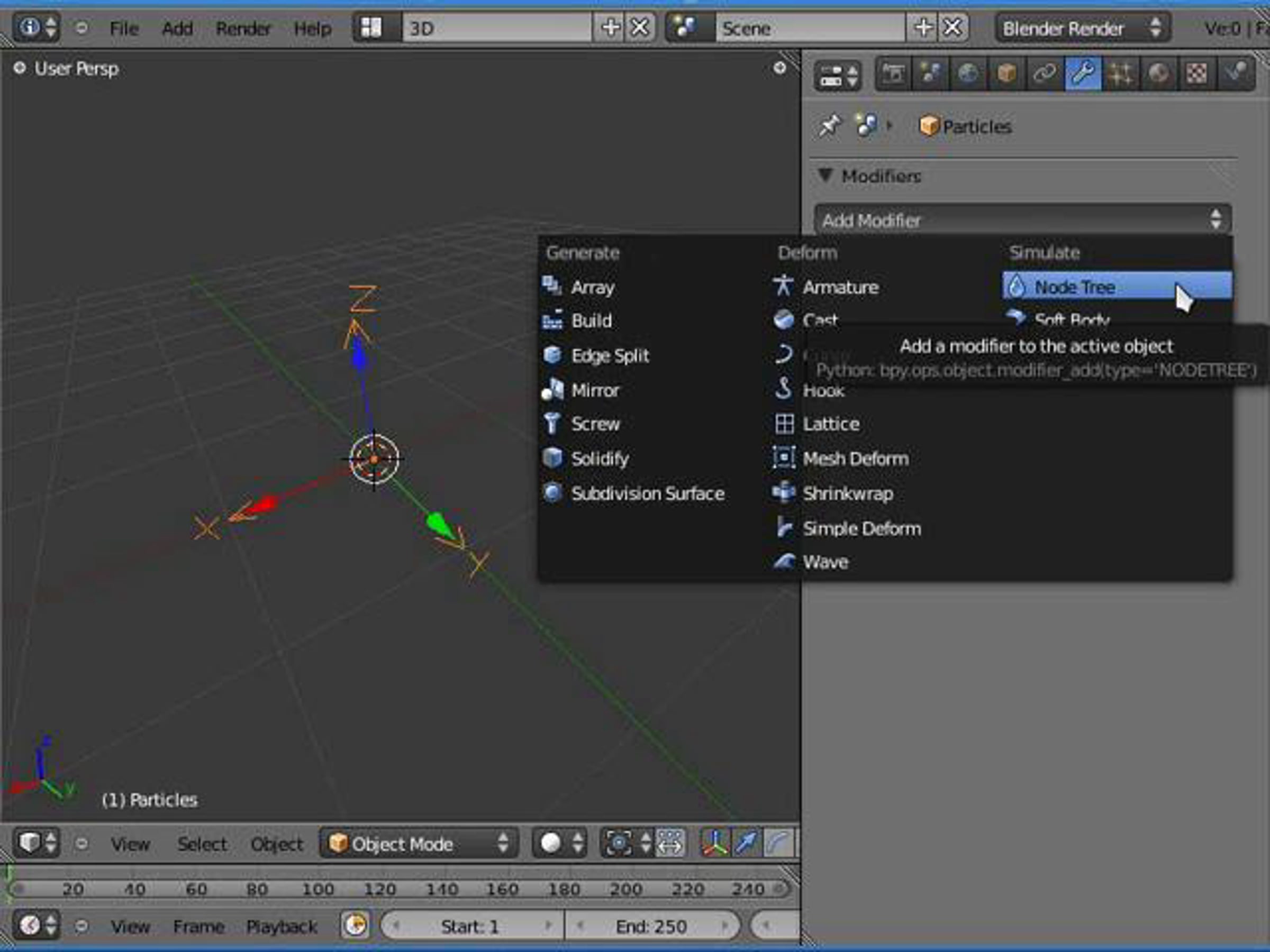
Task: Select Node Tree from Simulate list
Action: [1116, 286]
